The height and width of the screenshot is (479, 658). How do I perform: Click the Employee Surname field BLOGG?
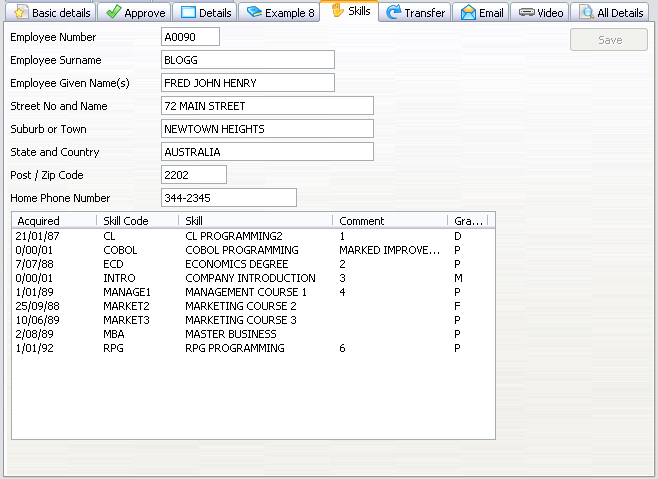[x=248, y=60]
